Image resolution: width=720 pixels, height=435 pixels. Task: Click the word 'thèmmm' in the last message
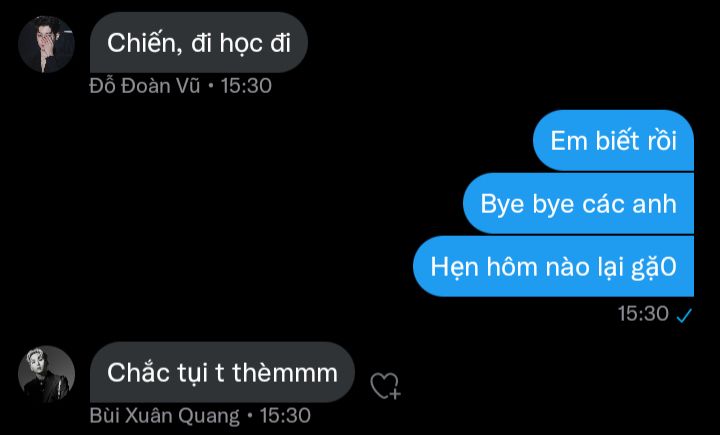285,373
